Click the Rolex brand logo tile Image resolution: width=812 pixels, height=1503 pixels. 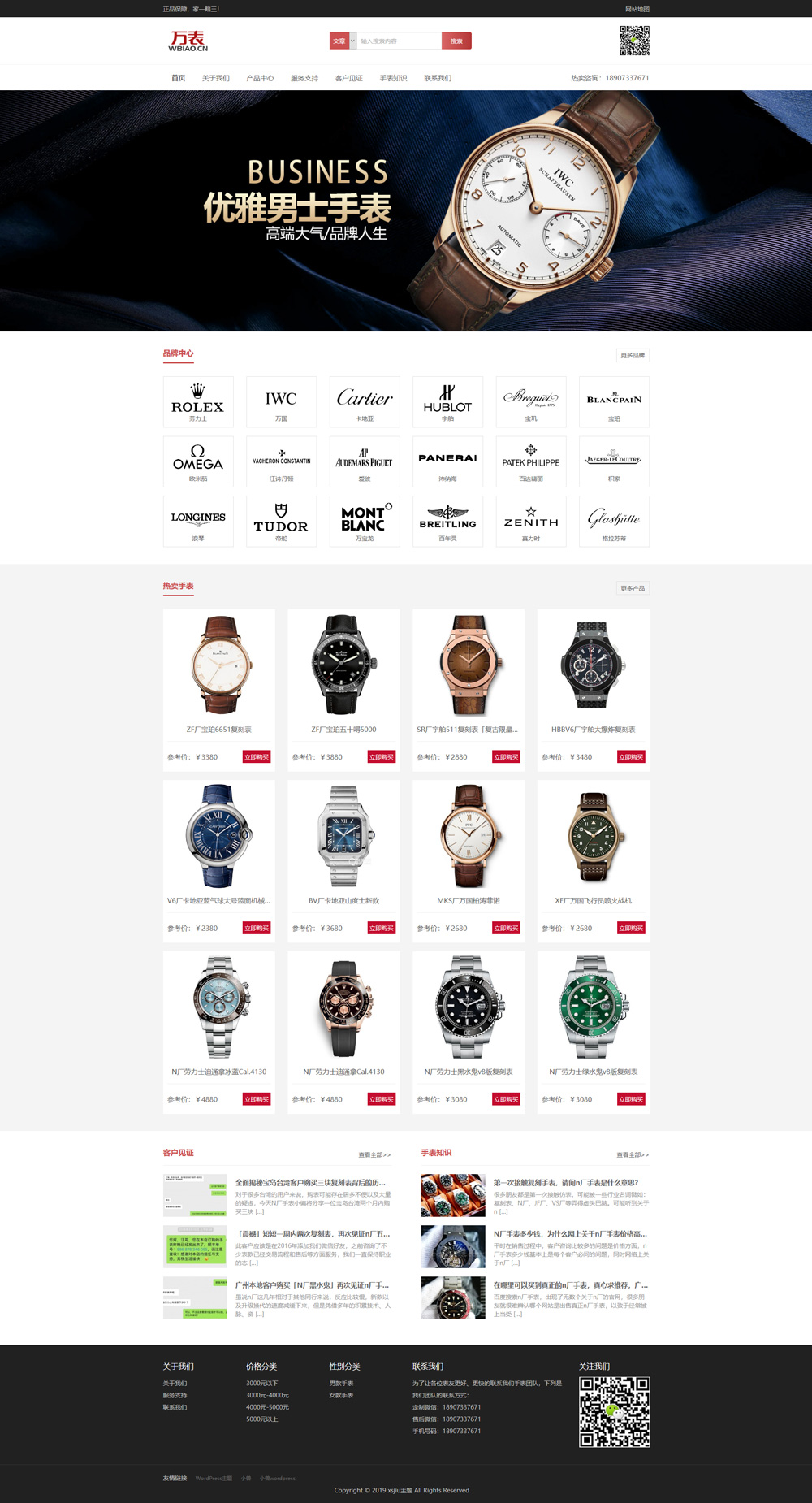[198, 401]
